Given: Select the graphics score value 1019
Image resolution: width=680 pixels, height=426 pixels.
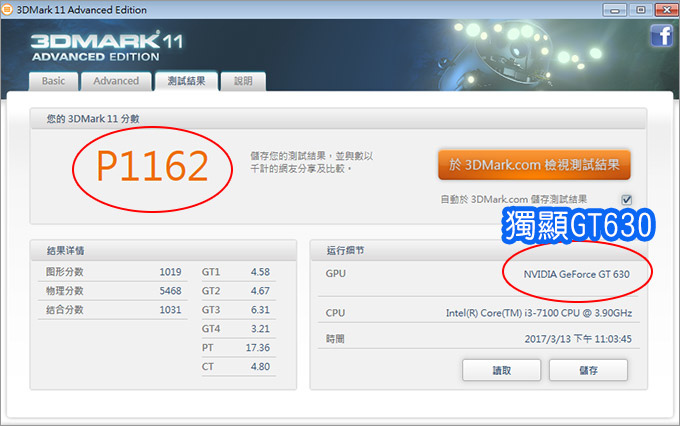Looking at the screenshot, I should [x=170, y=272].
